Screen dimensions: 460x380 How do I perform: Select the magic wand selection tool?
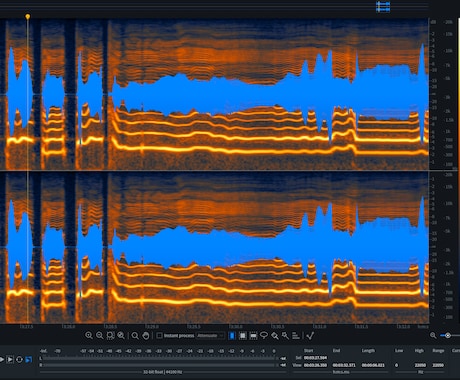(x=285, y=336)
